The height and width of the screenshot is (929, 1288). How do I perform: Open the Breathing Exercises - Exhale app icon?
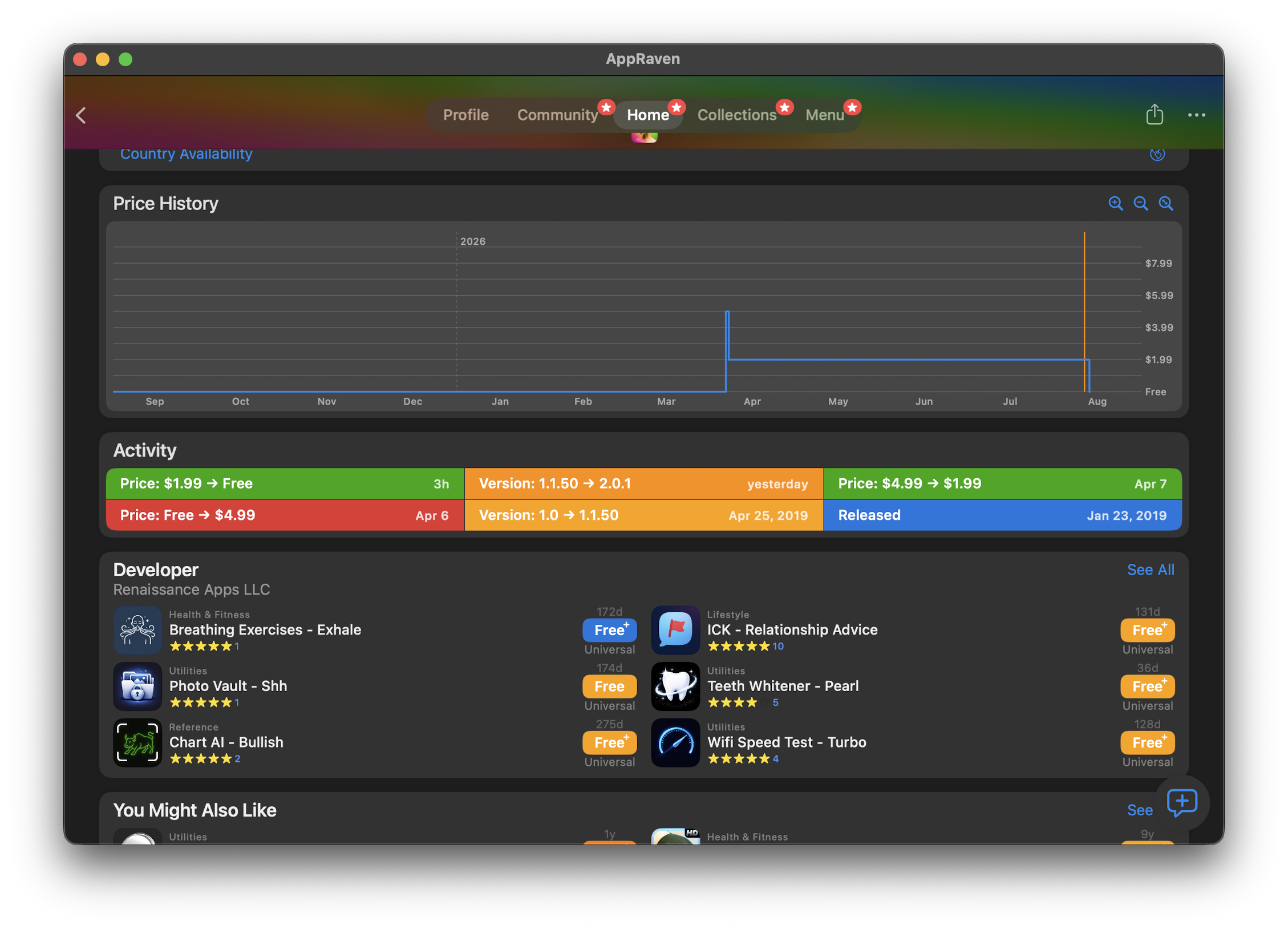click(x=137, y=630)
